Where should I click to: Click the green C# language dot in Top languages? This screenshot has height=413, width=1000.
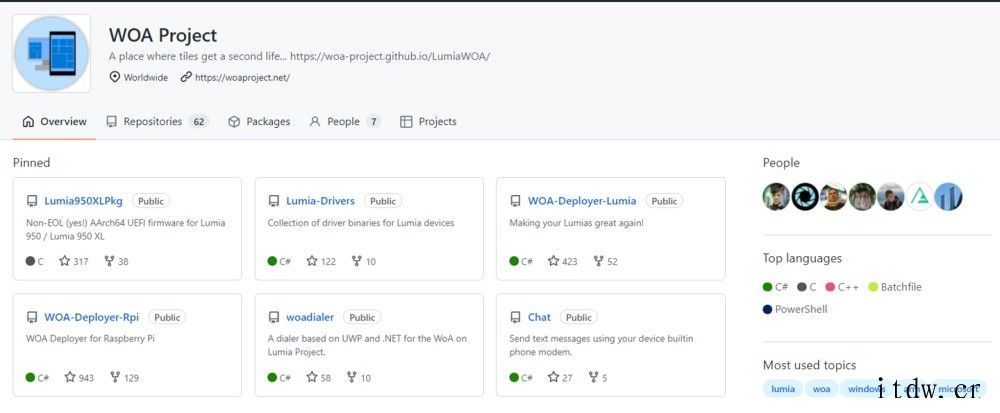pos(768,287)
